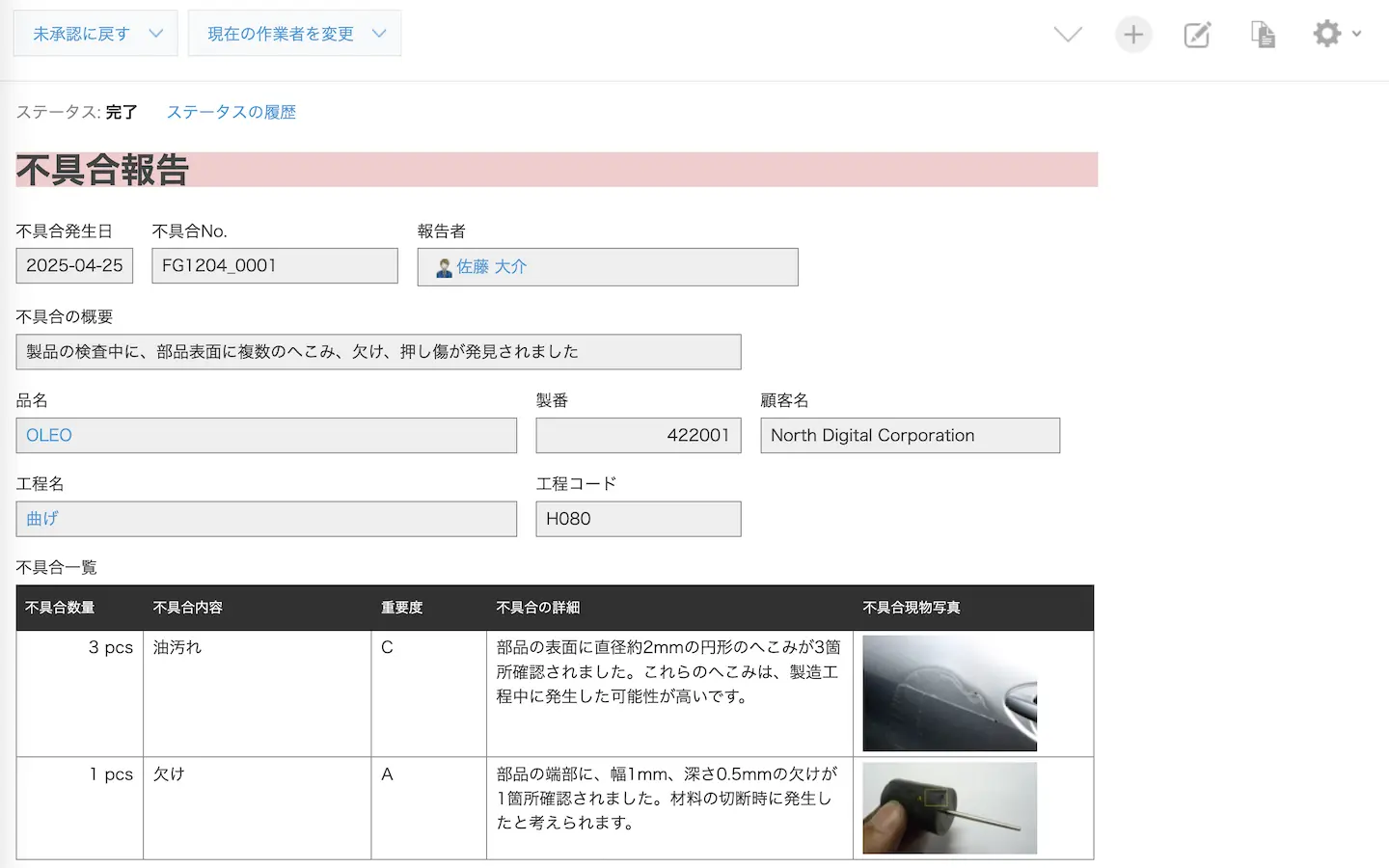Open the 現在の作業者を変更 dropdown
1389x868 pixels.
click(x=294, y=34)
